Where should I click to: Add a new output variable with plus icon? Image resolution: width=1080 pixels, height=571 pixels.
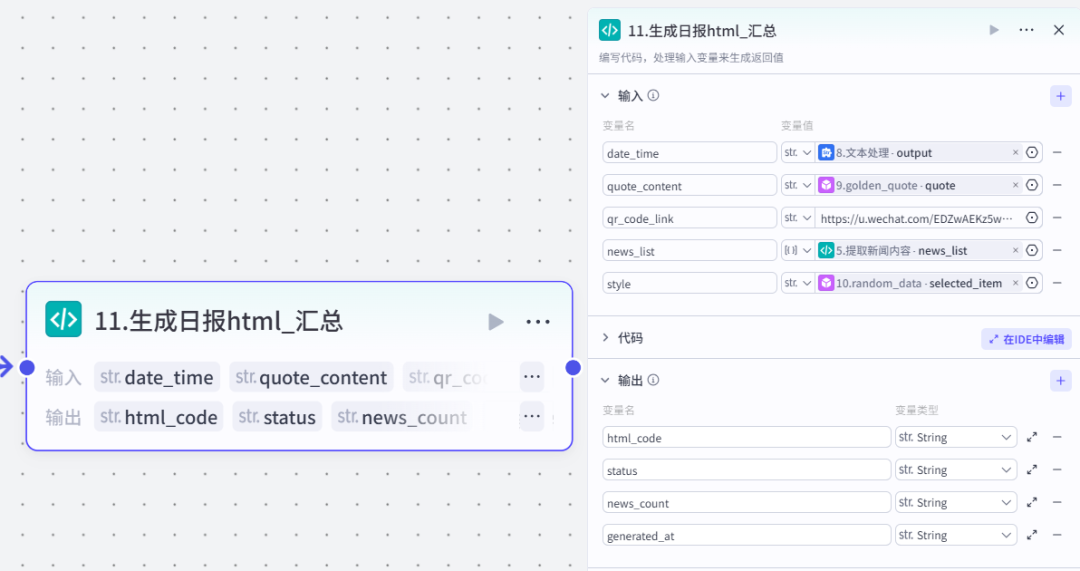[x=1060, y=381]
